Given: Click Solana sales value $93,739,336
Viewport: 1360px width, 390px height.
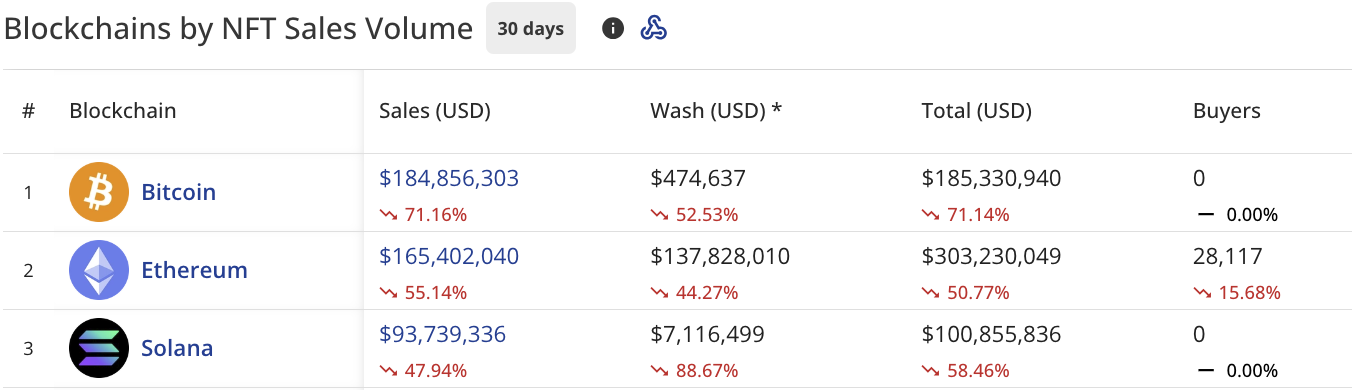Looking at the screenshot, I should click(x=443, y=334).
